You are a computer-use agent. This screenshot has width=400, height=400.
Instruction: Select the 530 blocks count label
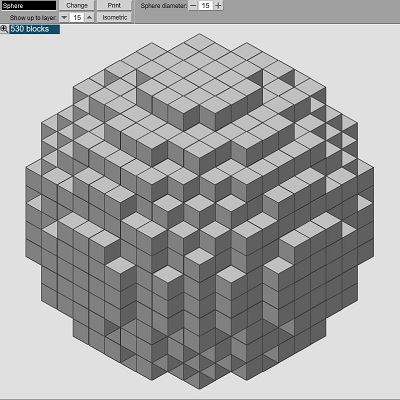35,29
